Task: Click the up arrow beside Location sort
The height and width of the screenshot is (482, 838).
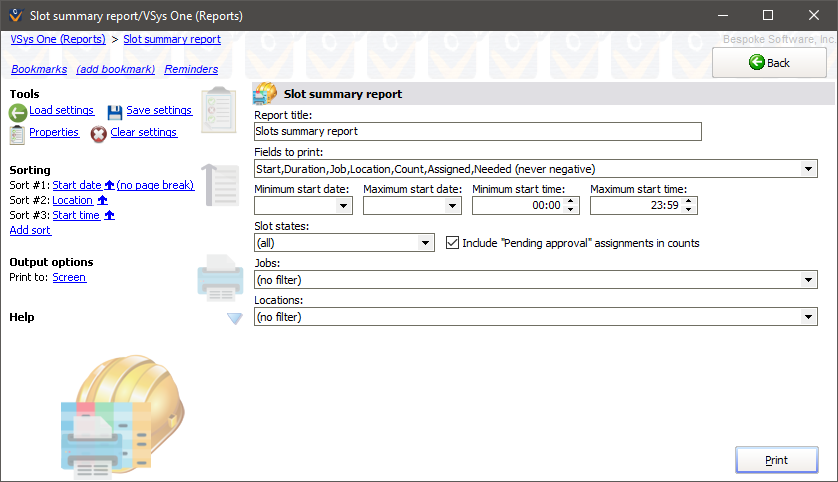Action: pyautogui.click(x=102, y=201)
